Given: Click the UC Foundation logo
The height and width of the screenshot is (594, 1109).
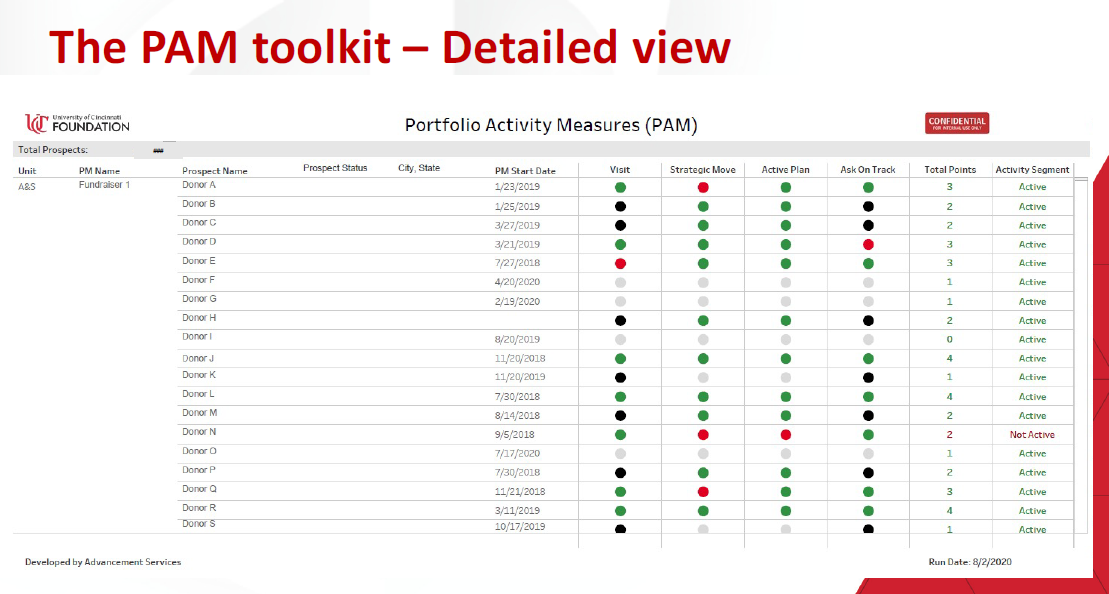Looking at the screenshot, I should pyautogui.click(x=77, y=124).
